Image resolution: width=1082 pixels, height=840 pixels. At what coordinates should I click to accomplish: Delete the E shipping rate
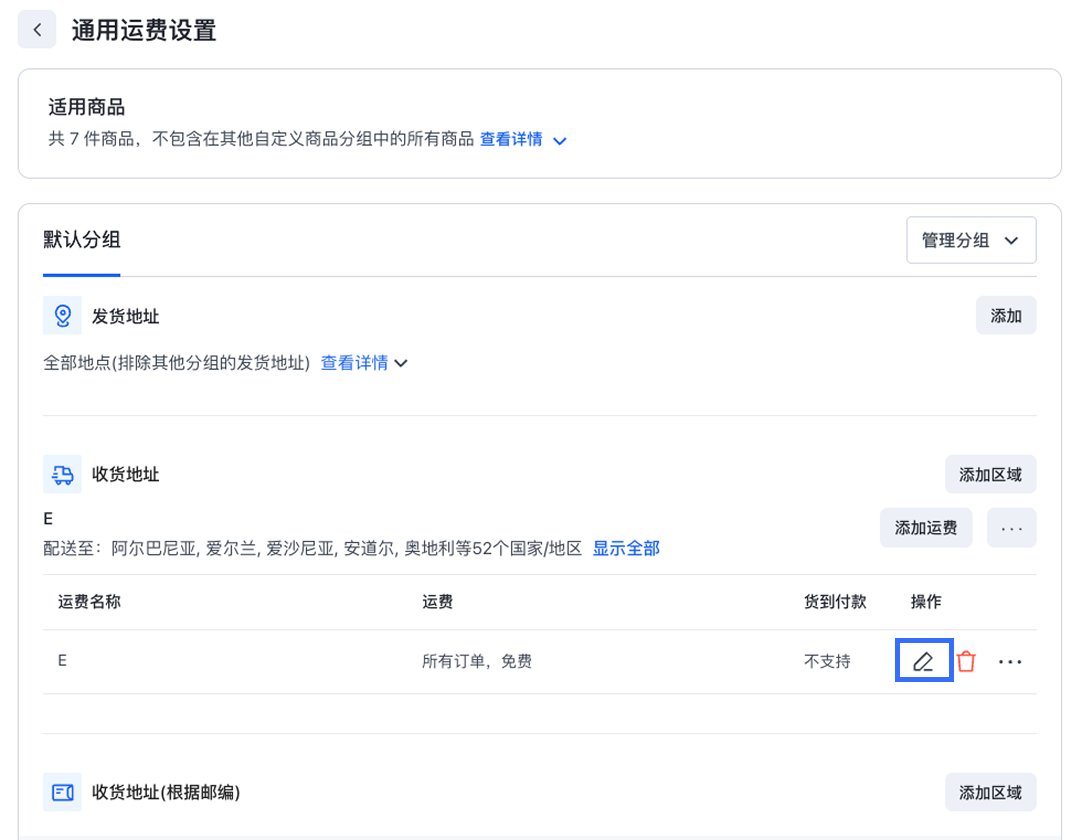click(966, 661)
